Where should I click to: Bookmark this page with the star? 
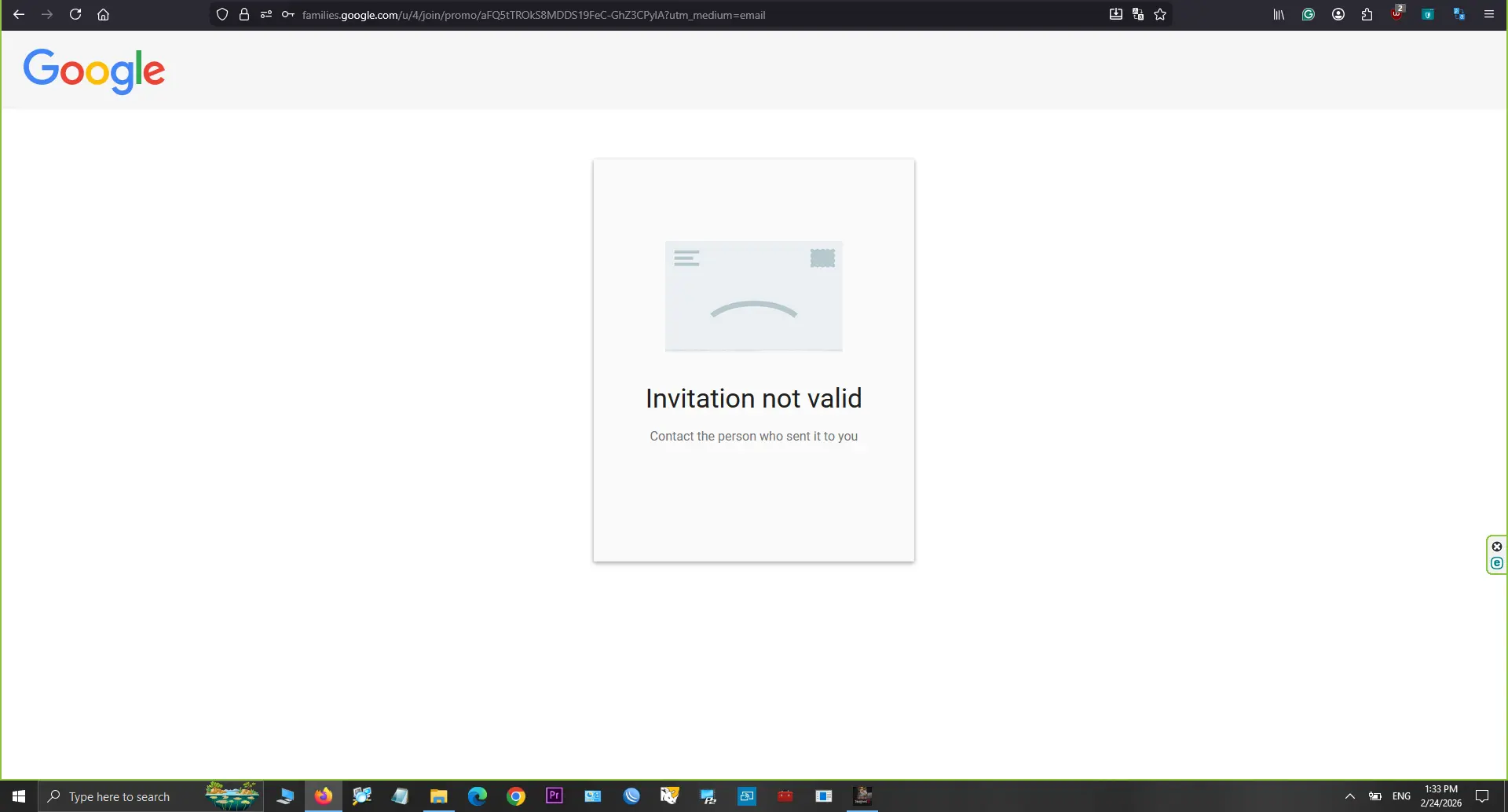coord(1160,14)
